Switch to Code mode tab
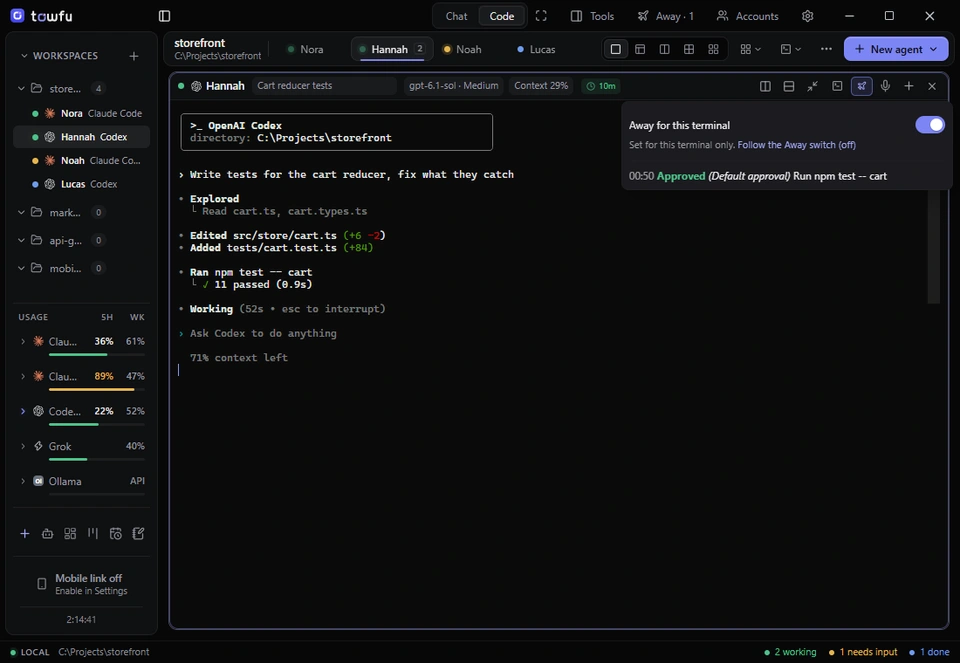Screen dimensions: 960x663 (501, 16)
